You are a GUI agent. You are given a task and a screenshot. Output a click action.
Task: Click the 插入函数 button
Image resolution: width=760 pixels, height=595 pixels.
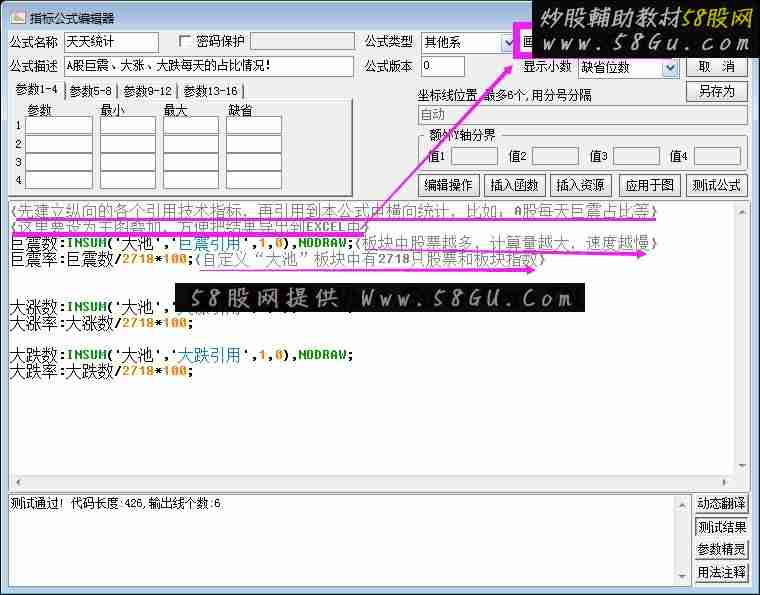(x=515, y=185)
